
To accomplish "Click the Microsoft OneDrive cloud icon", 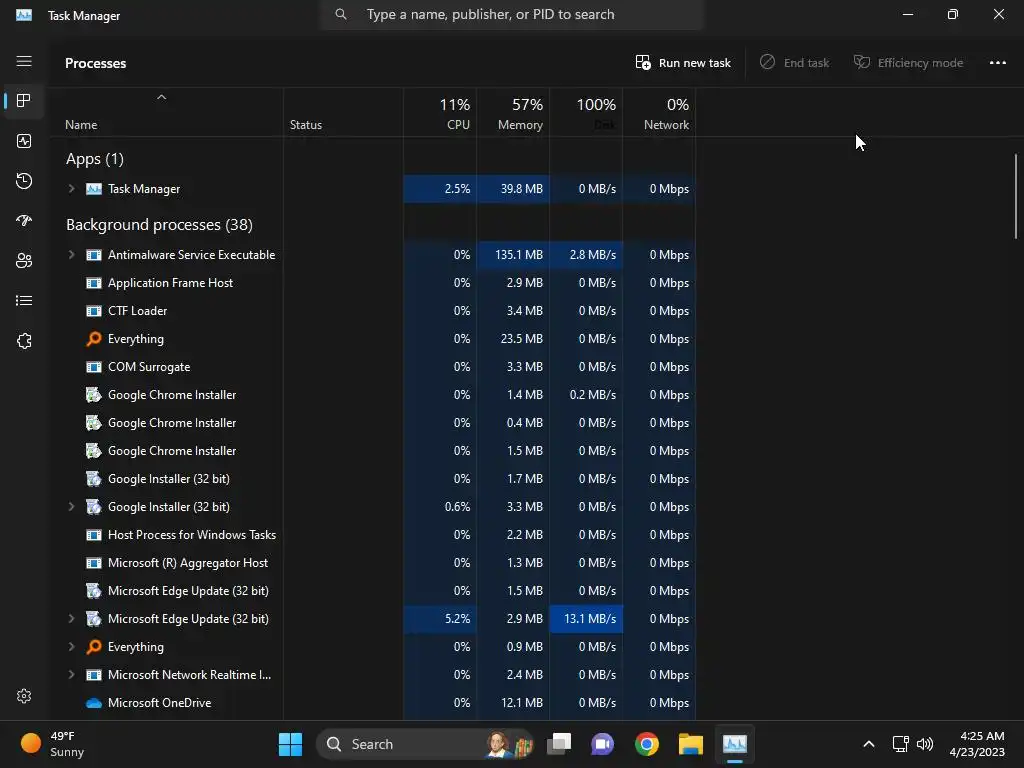I will pos(94,703).
